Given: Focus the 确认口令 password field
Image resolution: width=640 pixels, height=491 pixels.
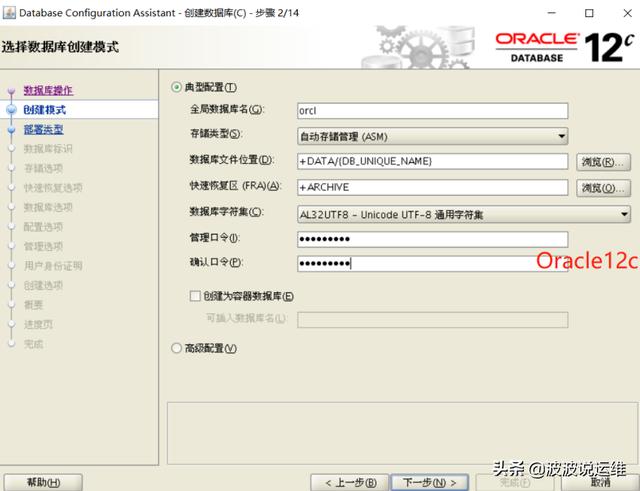Looking at the screenshot, I should [433, 264].
